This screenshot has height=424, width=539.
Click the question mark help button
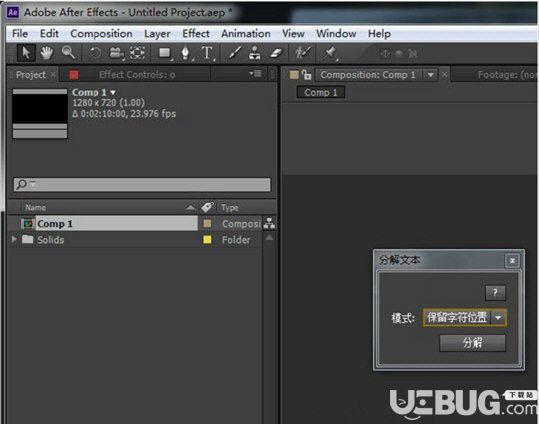point(495,293)
